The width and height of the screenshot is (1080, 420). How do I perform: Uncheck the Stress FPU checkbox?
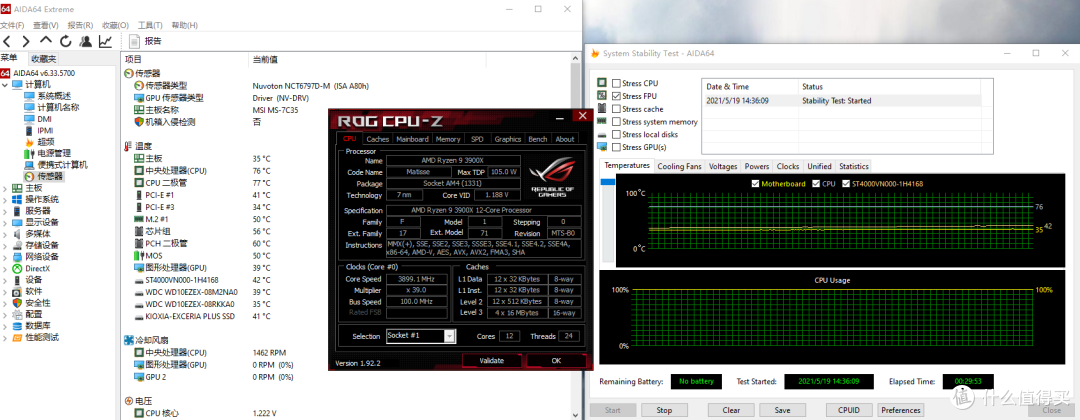pos(616,96)
